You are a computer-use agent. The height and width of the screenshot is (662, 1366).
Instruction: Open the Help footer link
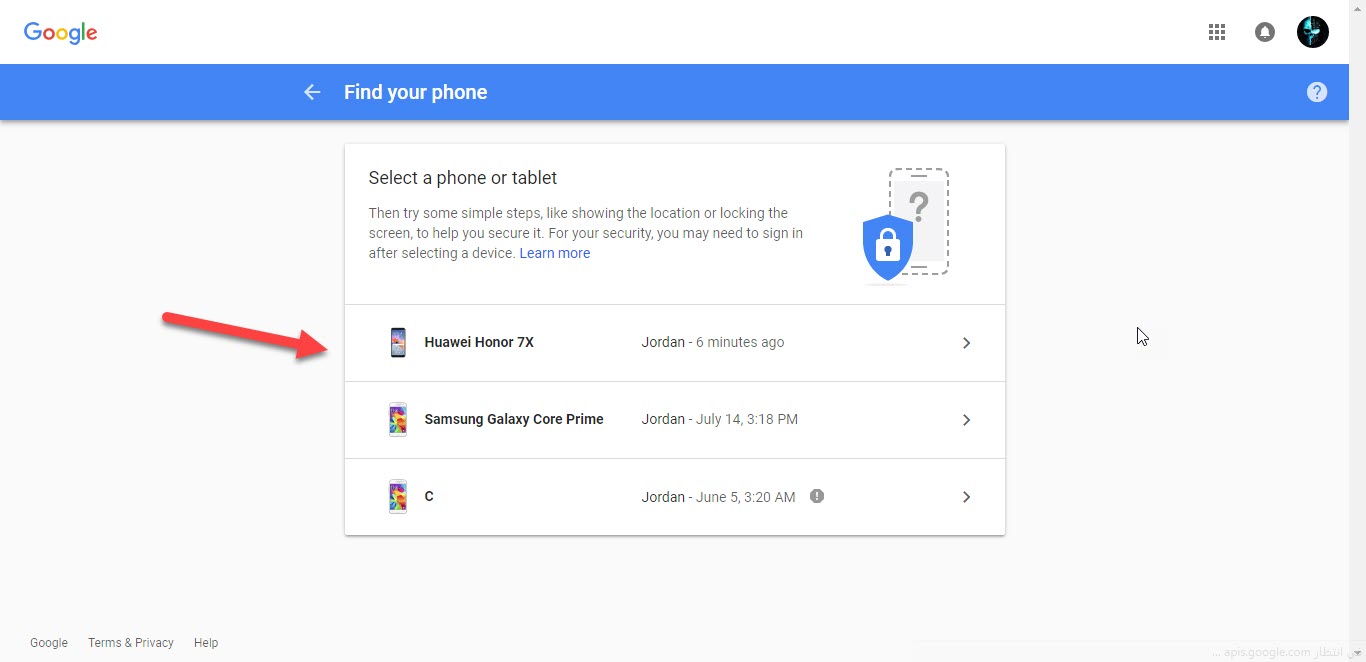(x=206, y=643)
